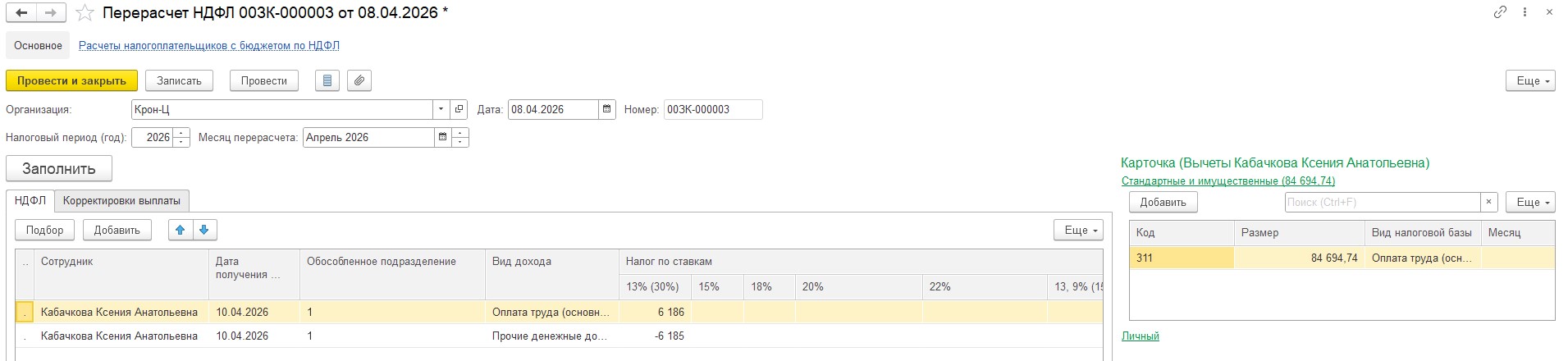The image size is (1568, 361).
Task: Open attached files via paperclip icon
Action: pyautogui.click(x=359, y=80)
